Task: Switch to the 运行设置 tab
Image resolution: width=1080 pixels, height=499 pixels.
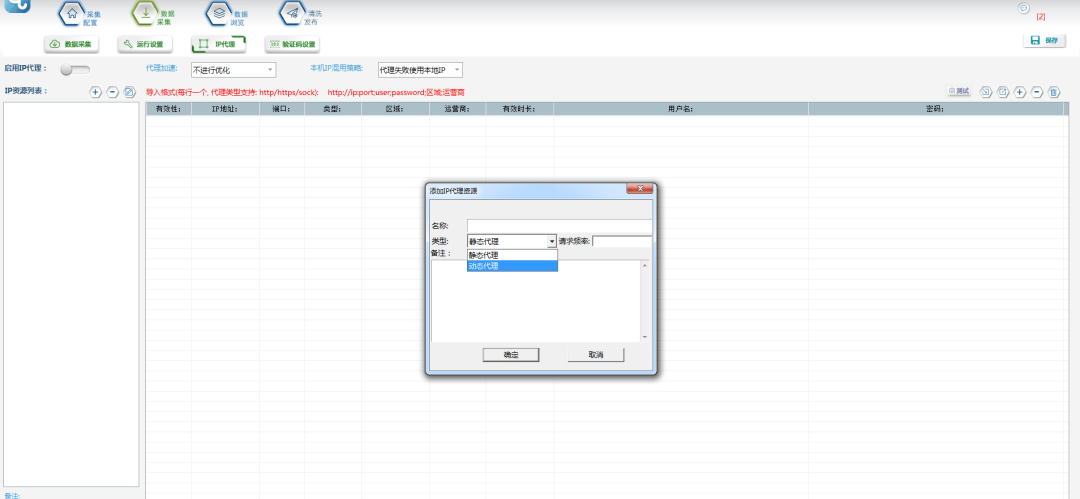Action: tap(144, 44)
